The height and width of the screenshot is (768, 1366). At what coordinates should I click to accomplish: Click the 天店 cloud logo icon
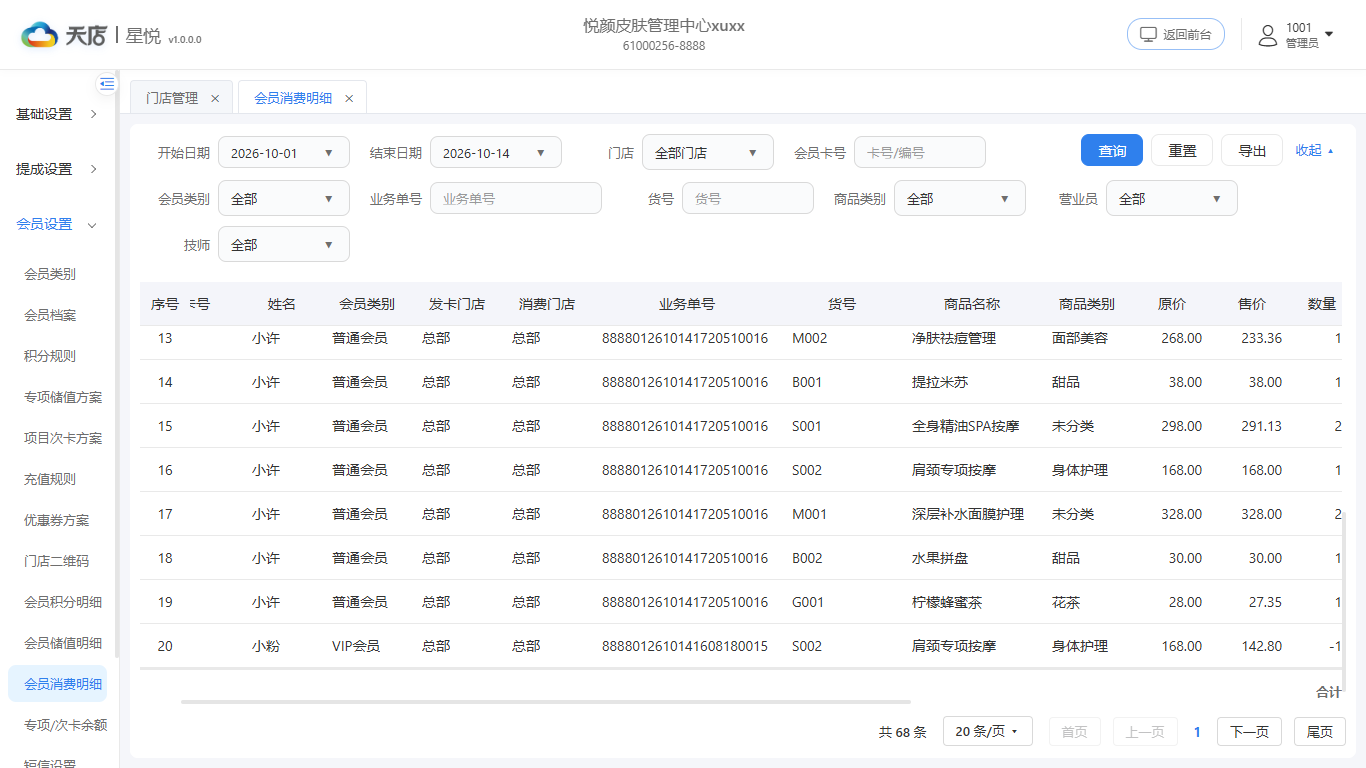(39, 35)
